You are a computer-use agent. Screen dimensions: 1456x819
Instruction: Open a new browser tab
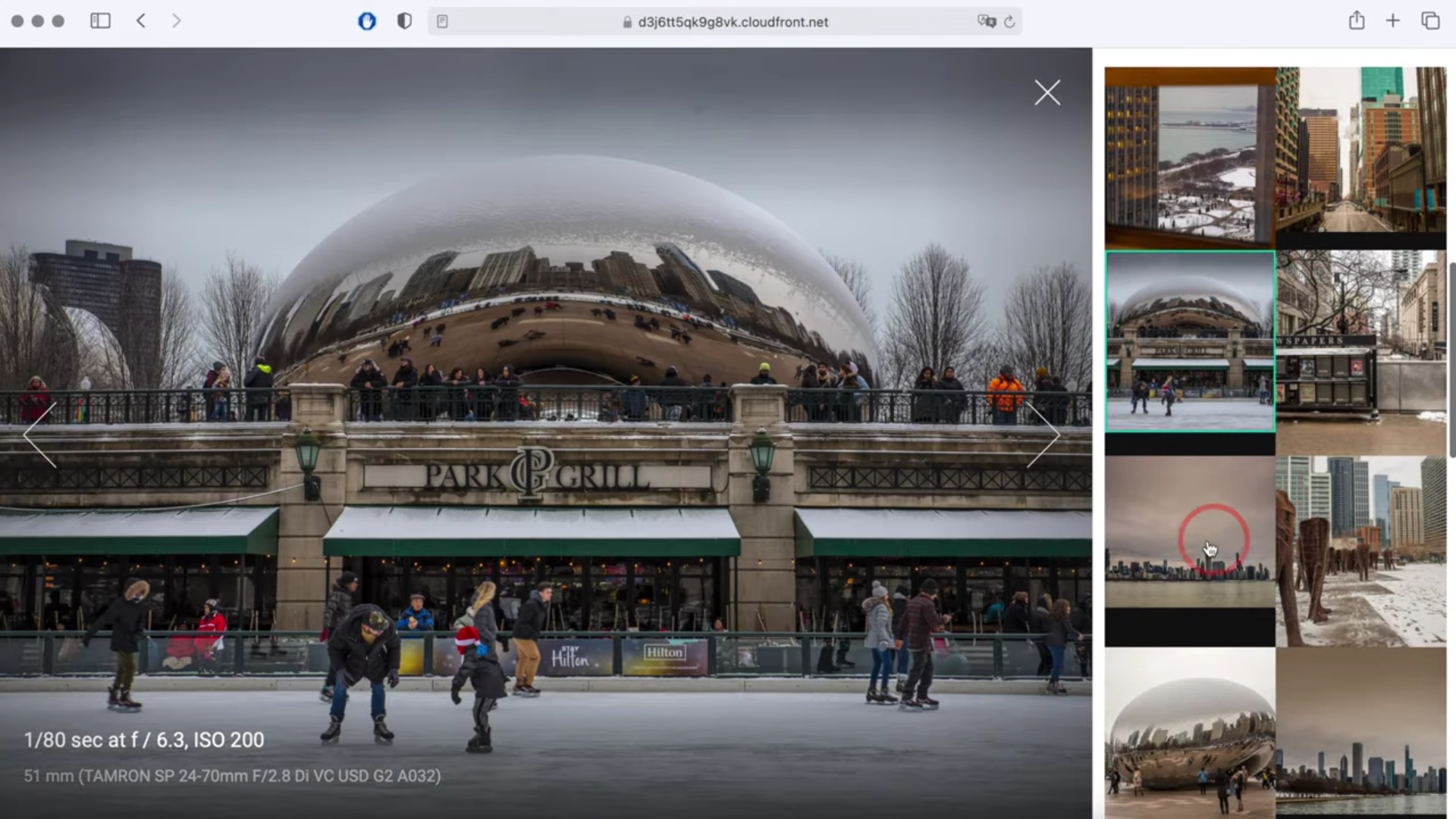click(1393, 21)
